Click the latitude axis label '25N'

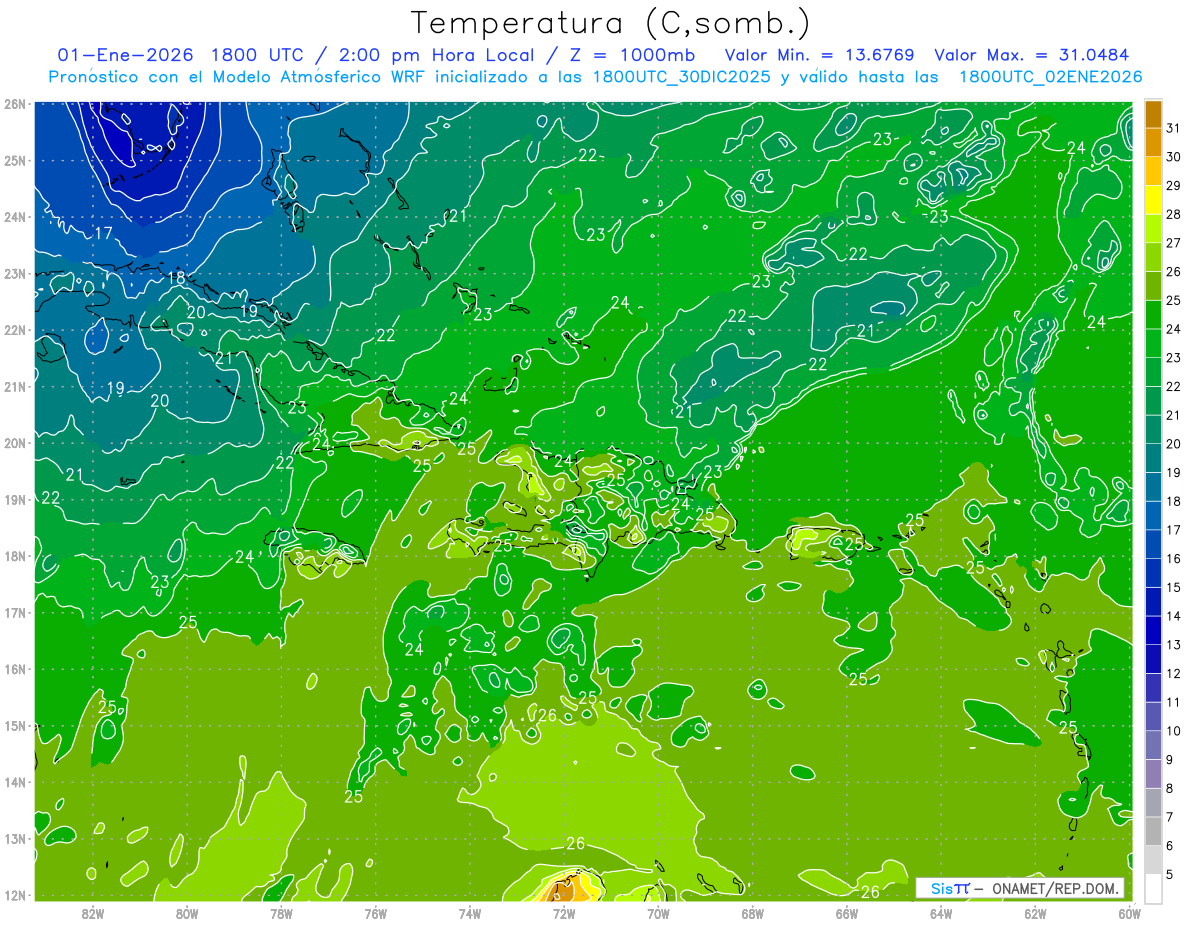(x=15, y=160)
